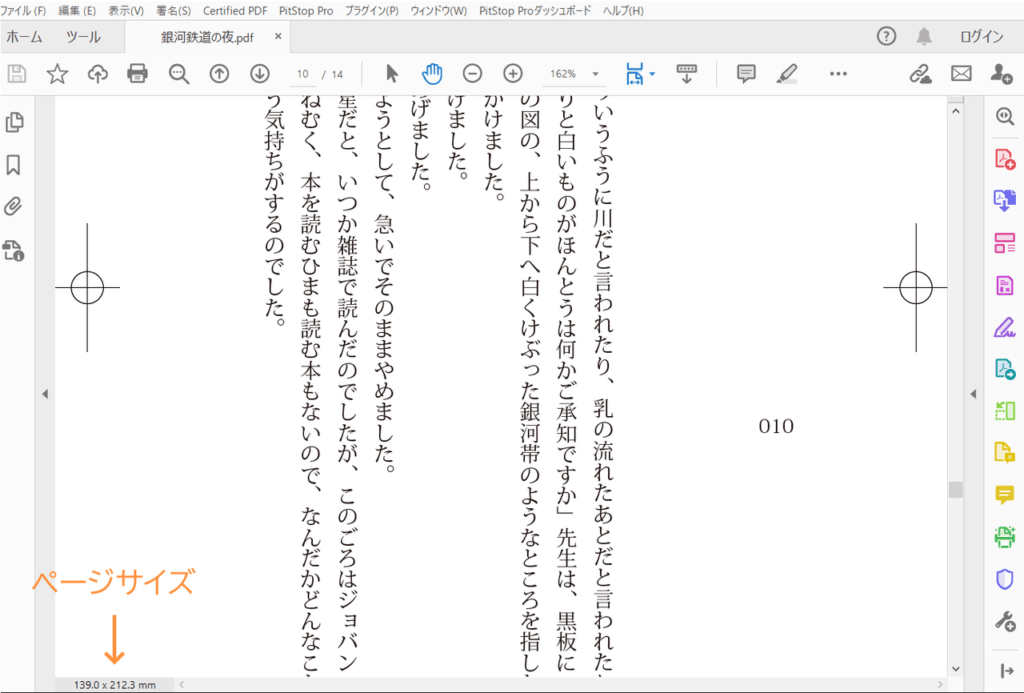Click the print icon in toolbar

pos(138,73)
